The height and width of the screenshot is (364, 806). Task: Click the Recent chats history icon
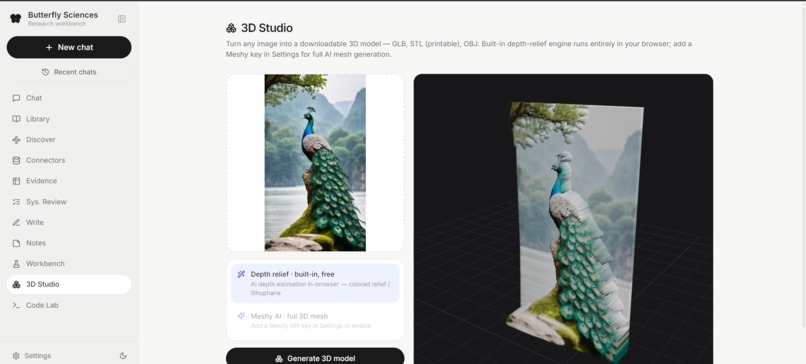46,72
